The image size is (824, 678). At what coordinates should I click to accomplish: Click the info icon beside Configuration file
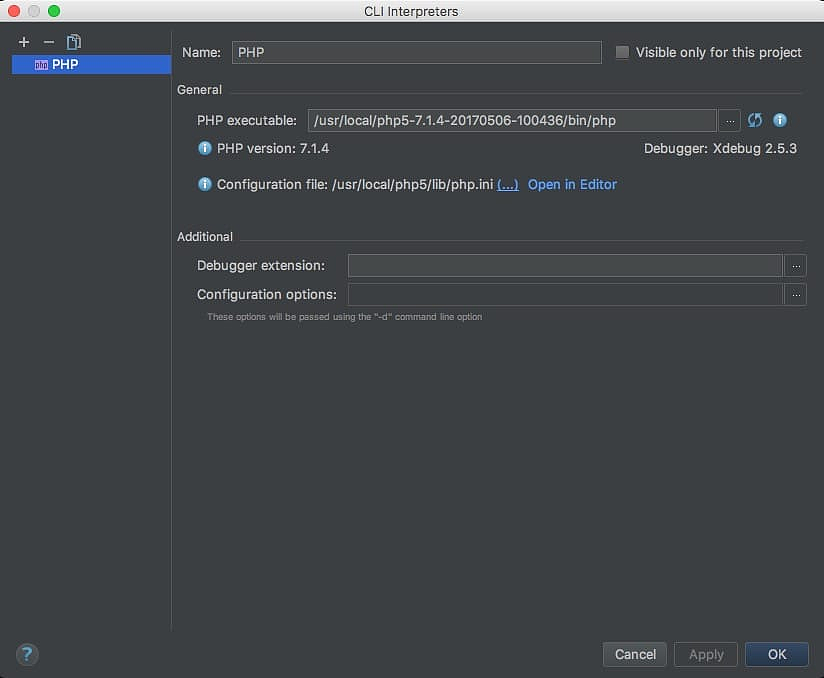205,184
